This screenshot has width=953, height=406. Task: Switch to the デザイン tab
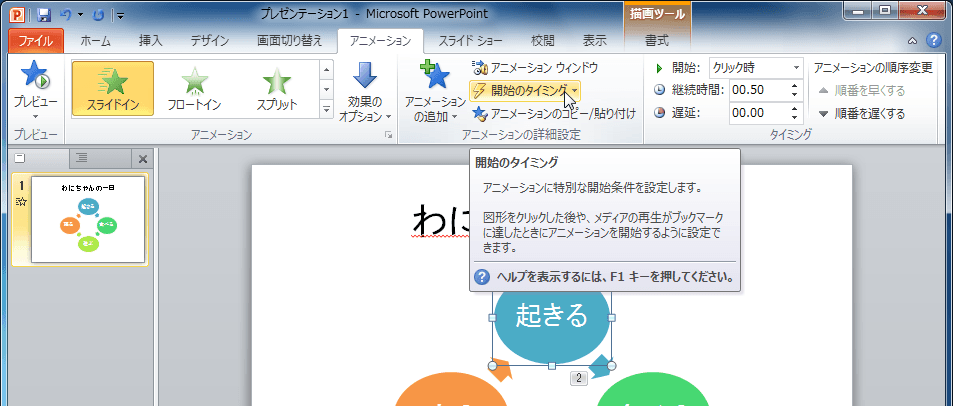(210, 41)
